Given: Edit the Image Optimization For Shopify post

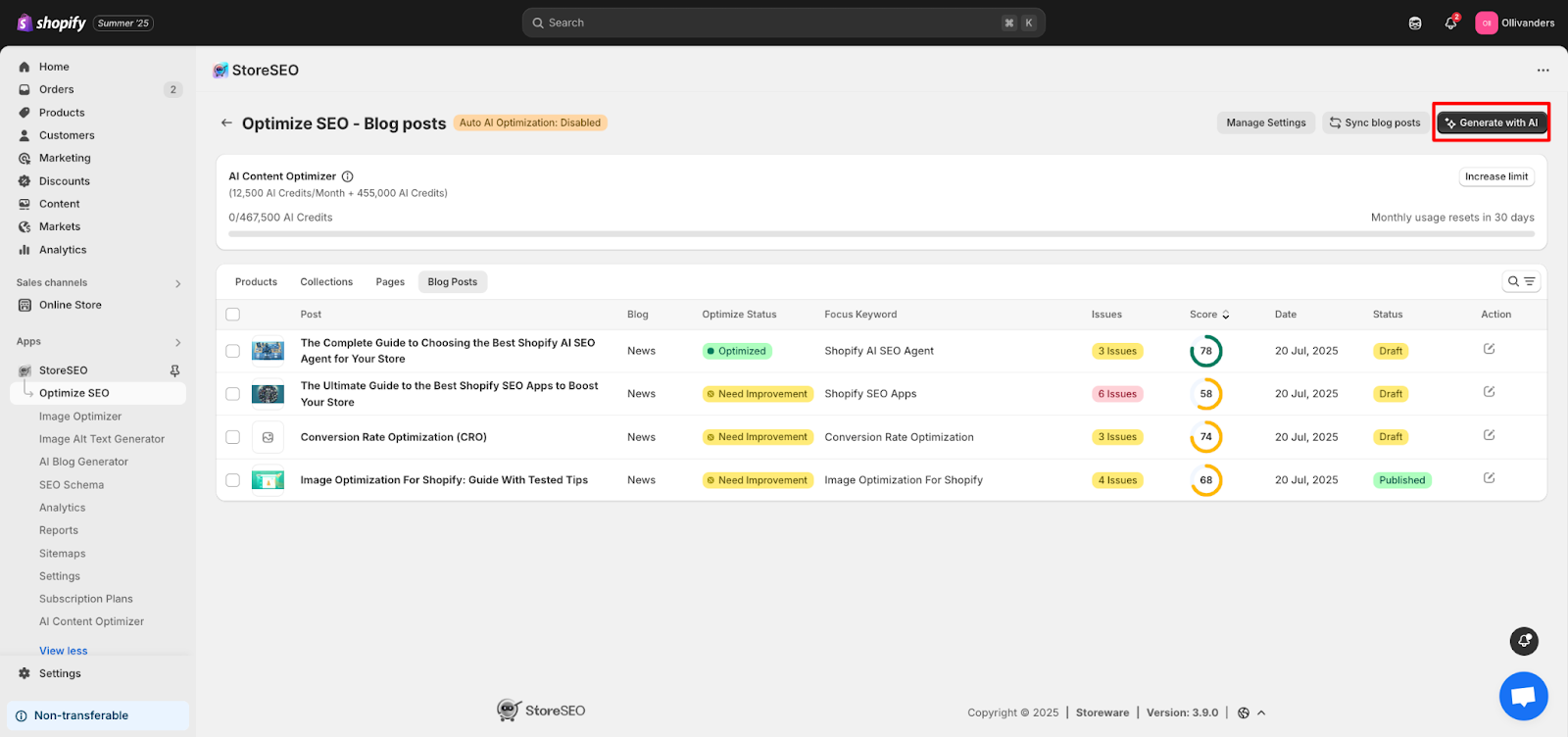Looking at the screenshot, I should click(x=1489, y=478).
